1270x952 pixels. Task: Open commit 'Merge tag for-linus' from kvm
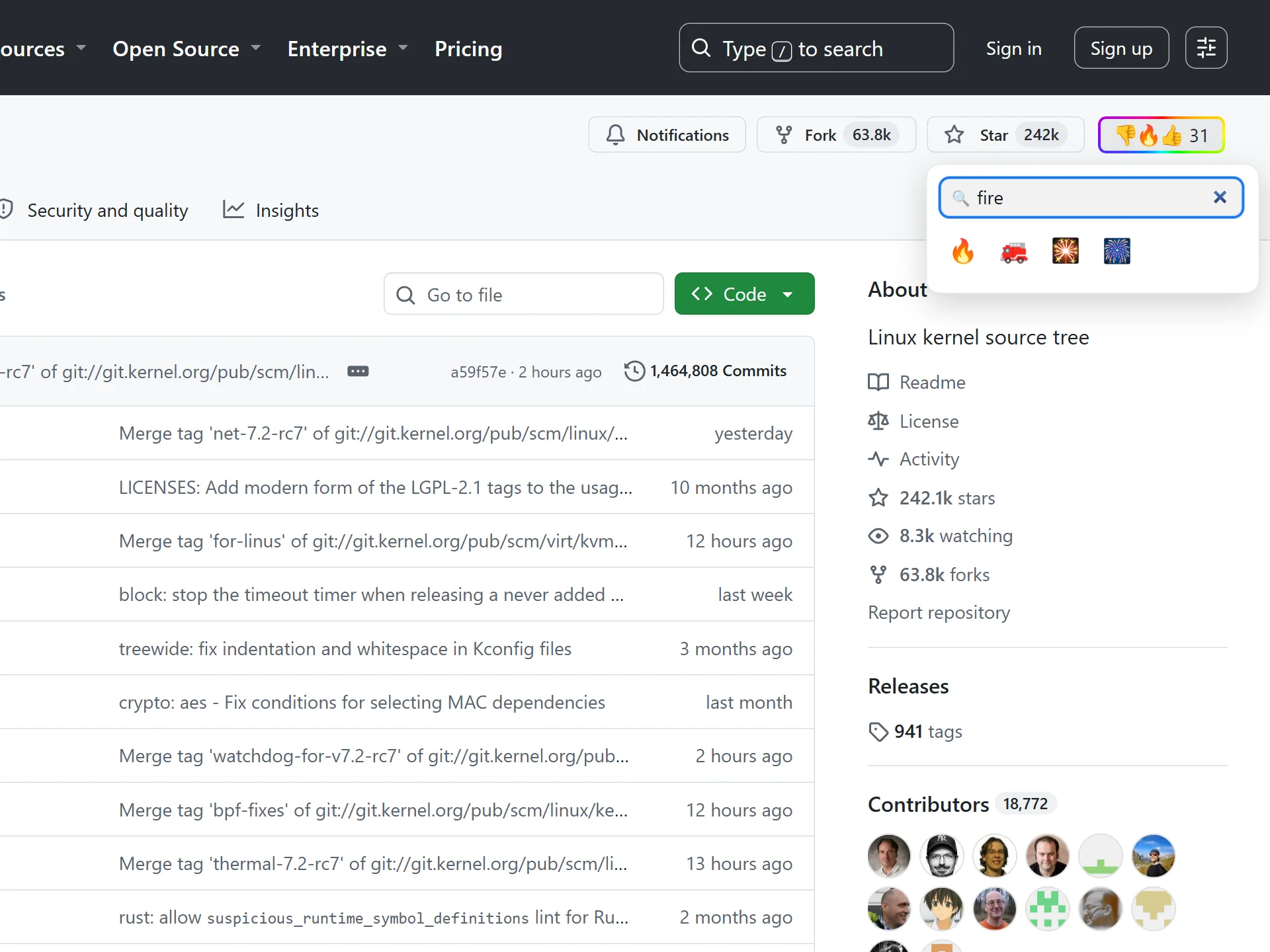(373, 541)
